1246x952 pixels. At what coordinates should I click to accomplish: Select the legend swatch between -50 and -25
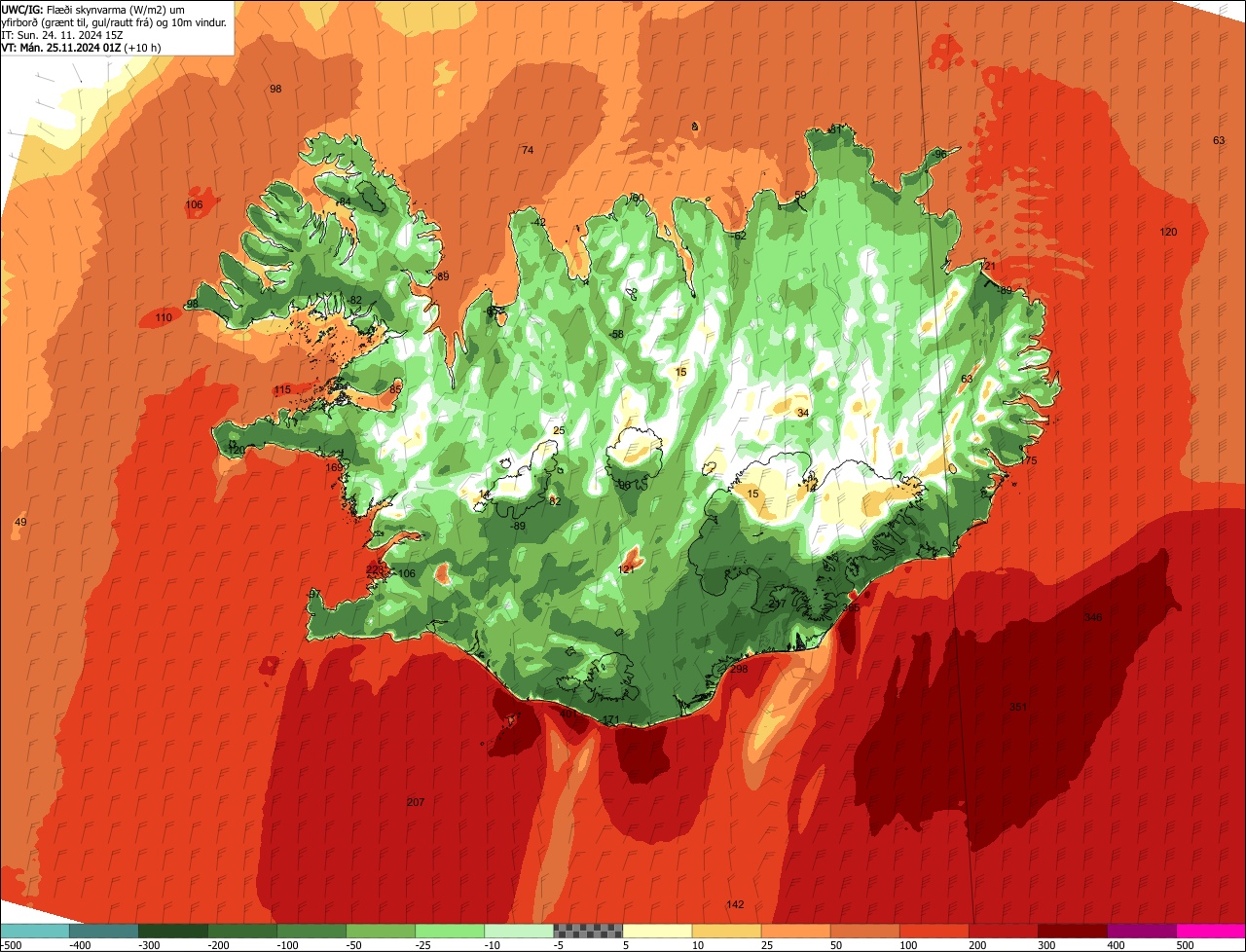[380, 931]
